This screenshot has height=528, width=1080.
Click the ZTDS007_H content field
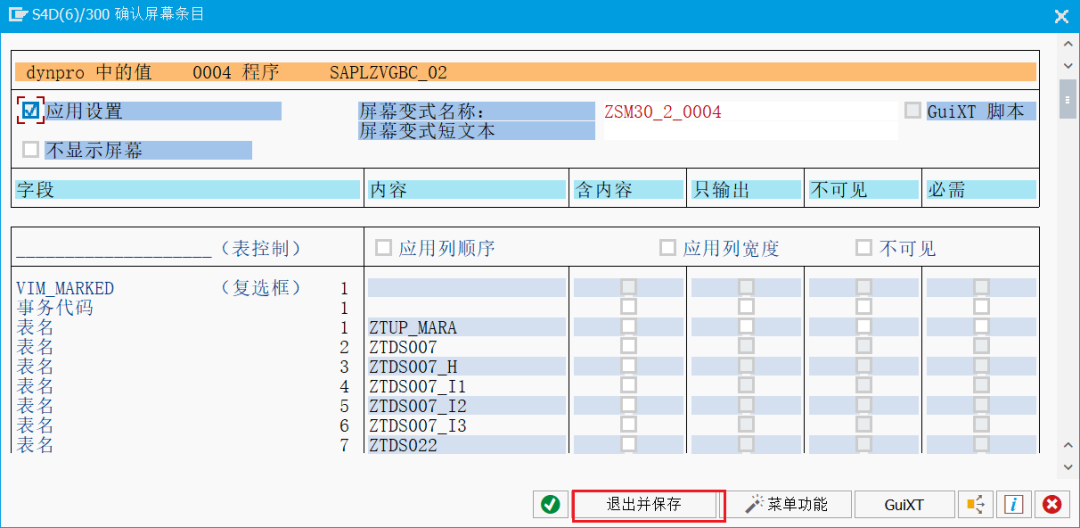467,366
